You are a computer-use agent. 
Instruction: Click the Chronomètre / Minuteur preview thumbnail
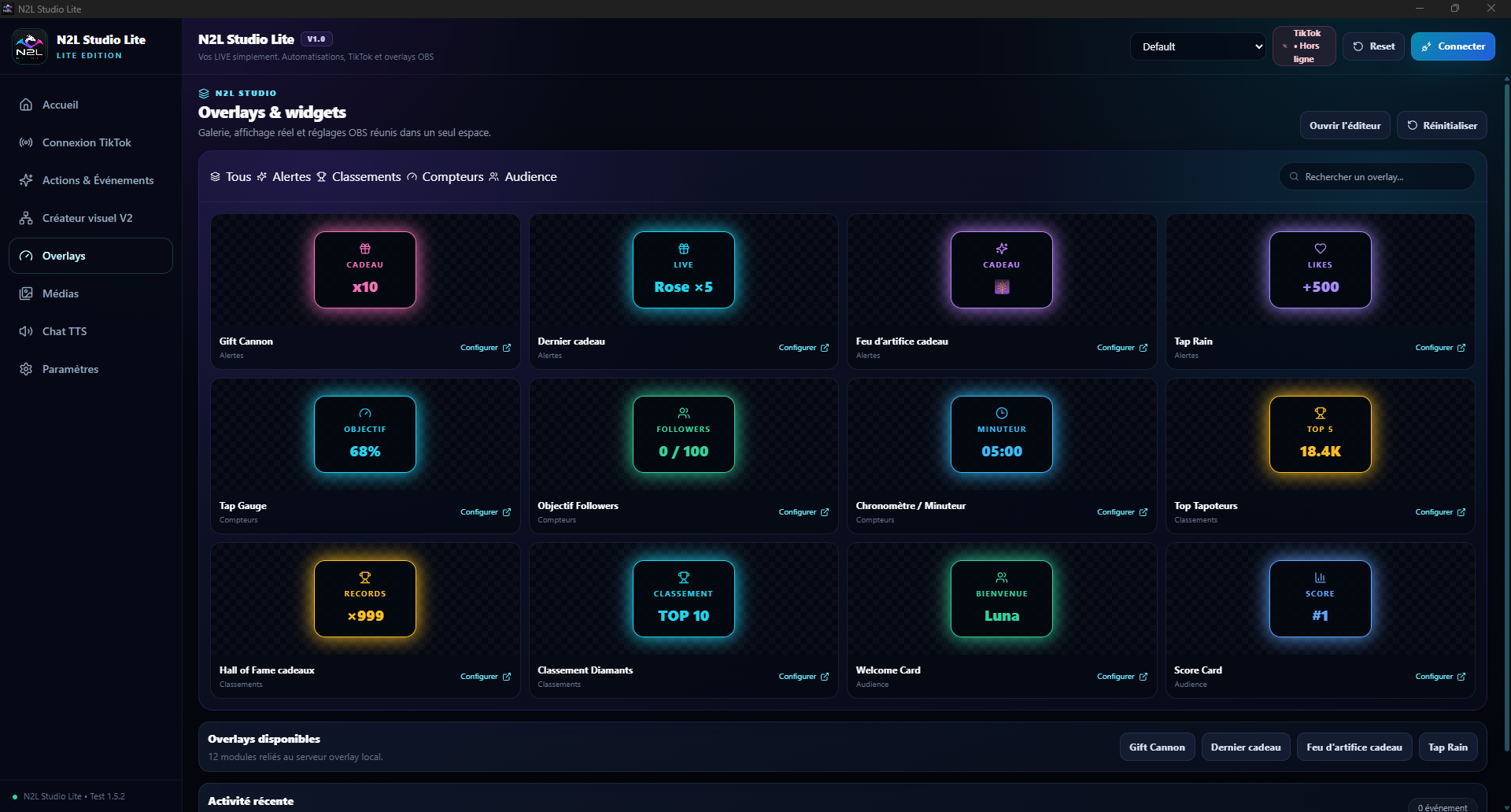1002,434
